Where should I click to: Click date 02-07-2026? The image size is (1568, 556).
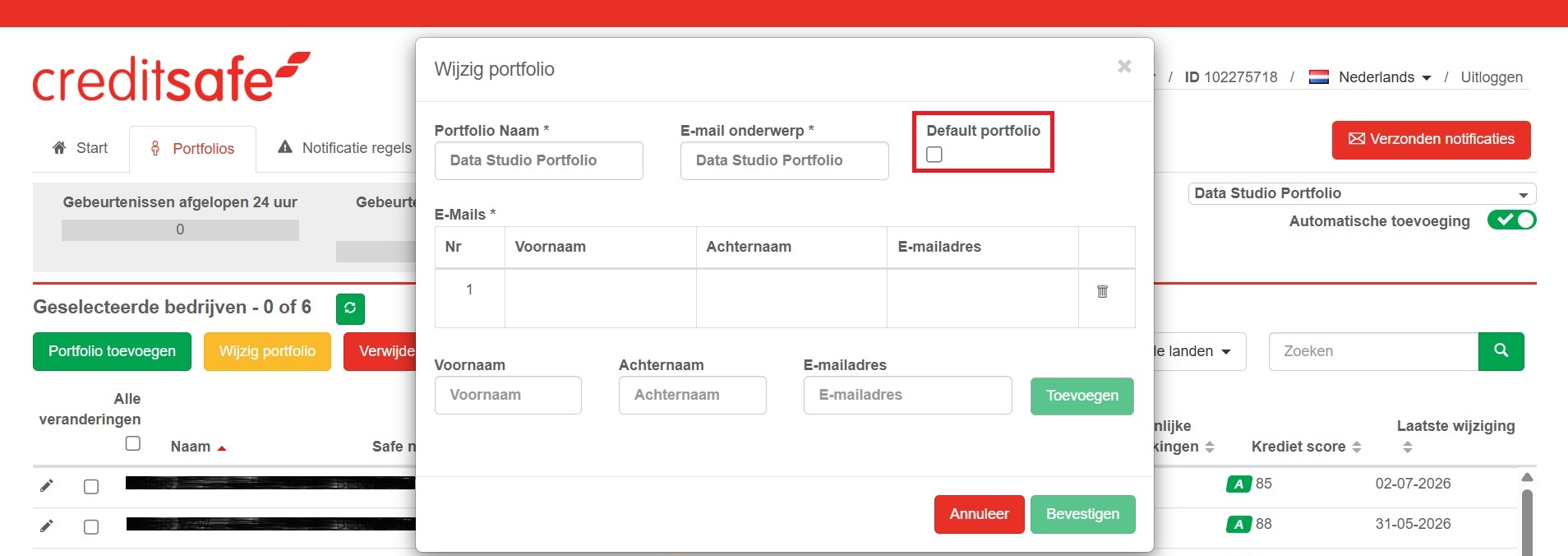tap(1413, 484)
